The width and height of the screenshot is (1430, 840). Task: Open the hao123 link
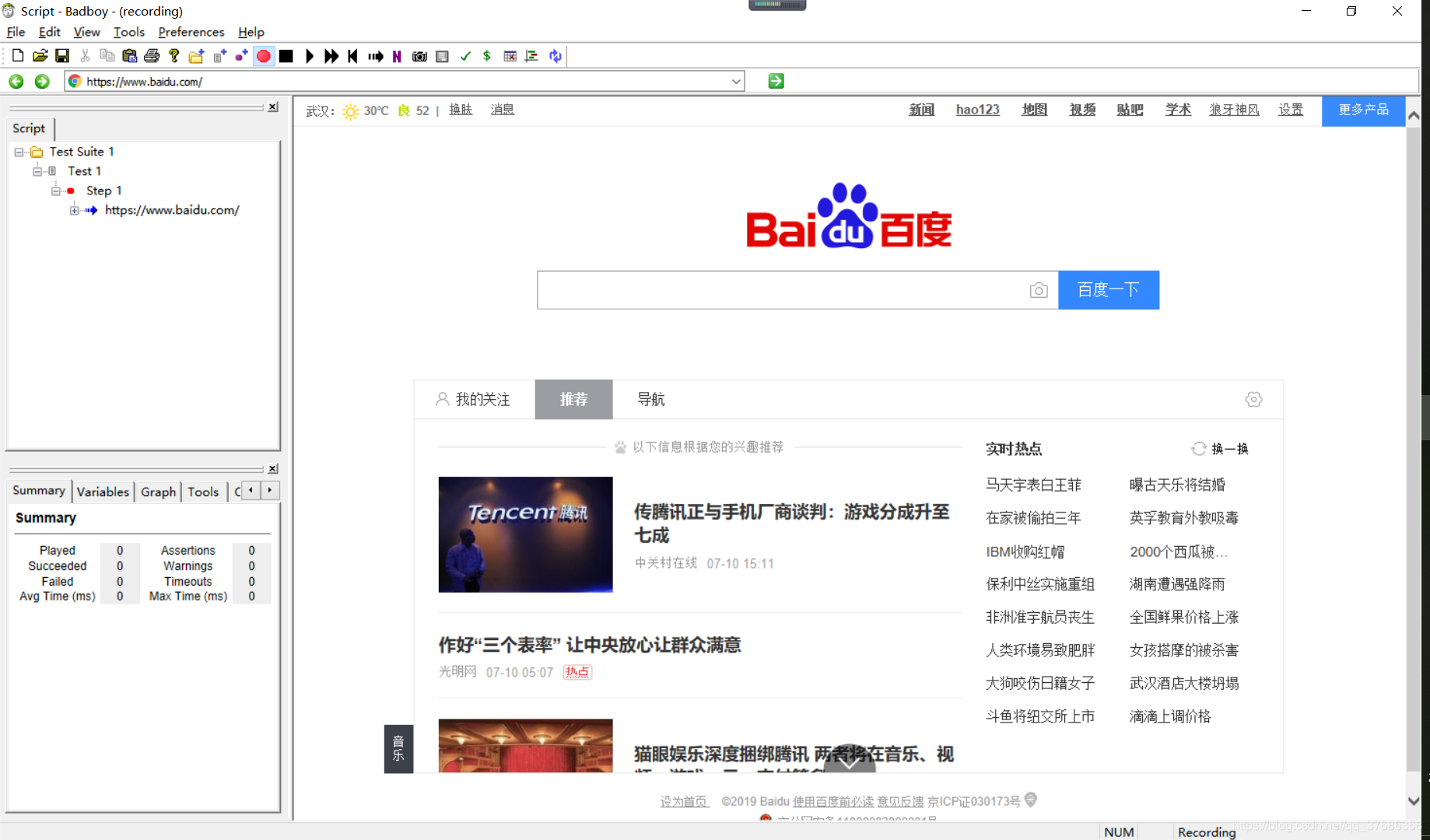coord(977,110)
